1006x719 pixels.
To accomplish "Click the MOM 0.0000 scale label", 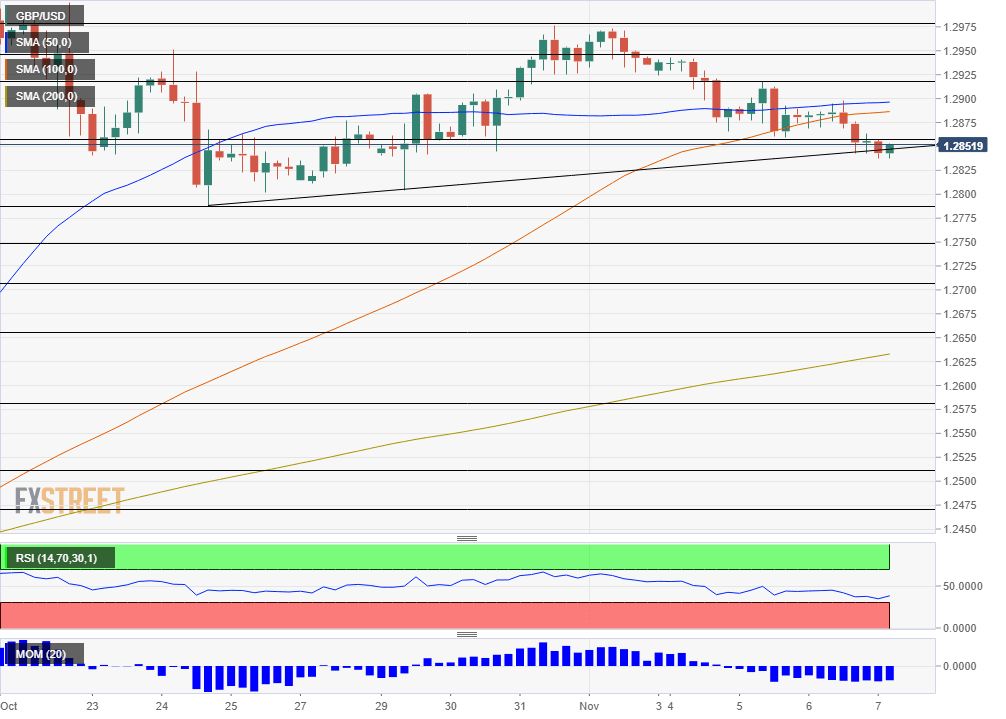I will pyautogui.click(x=960, y=666).
